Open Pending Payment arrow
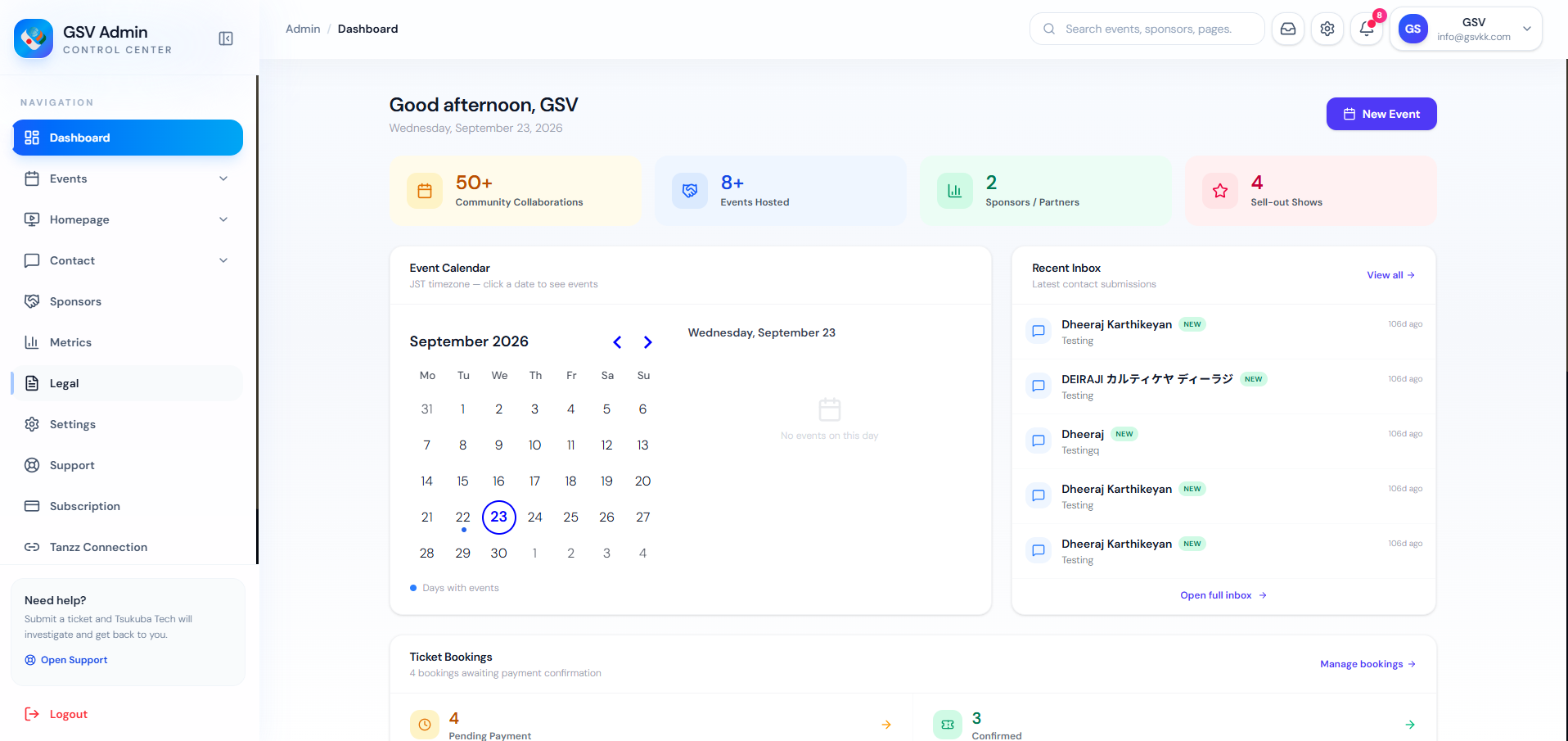The image size is (1568, 741). 886,725
